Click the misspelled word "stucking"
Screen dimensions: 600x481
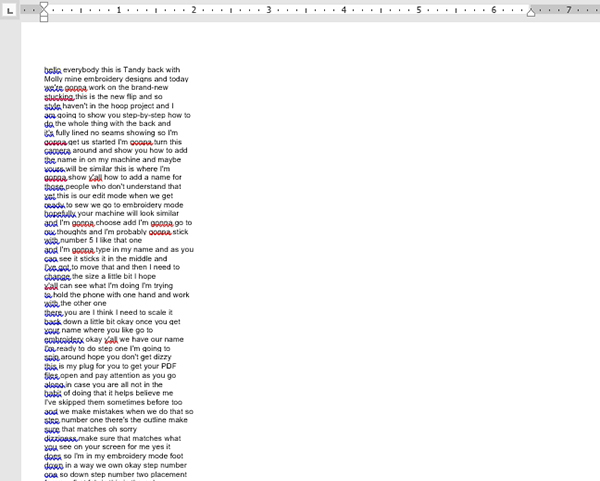tap(61, 97)
